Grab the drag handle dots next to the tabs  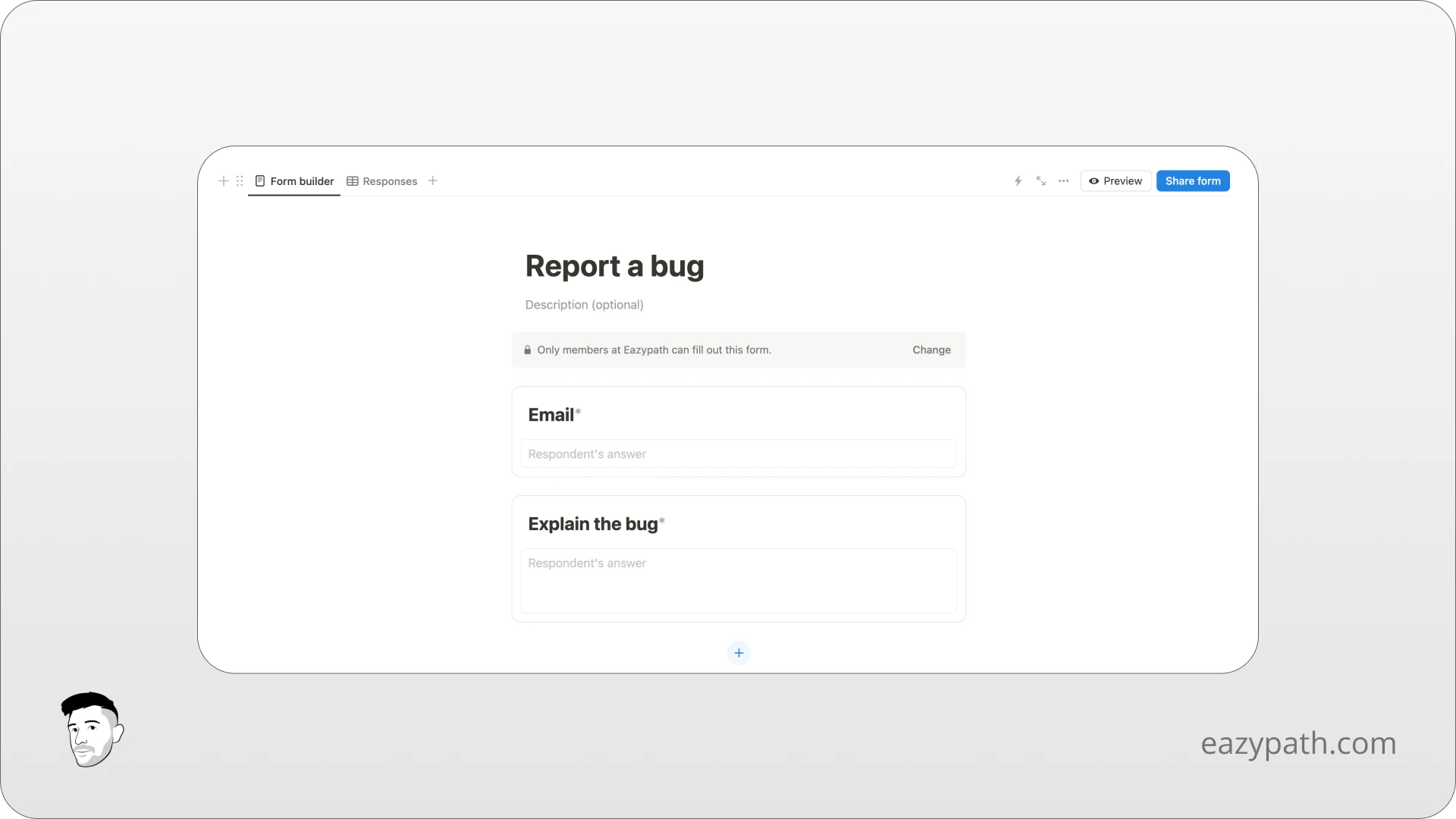point(240,180)
